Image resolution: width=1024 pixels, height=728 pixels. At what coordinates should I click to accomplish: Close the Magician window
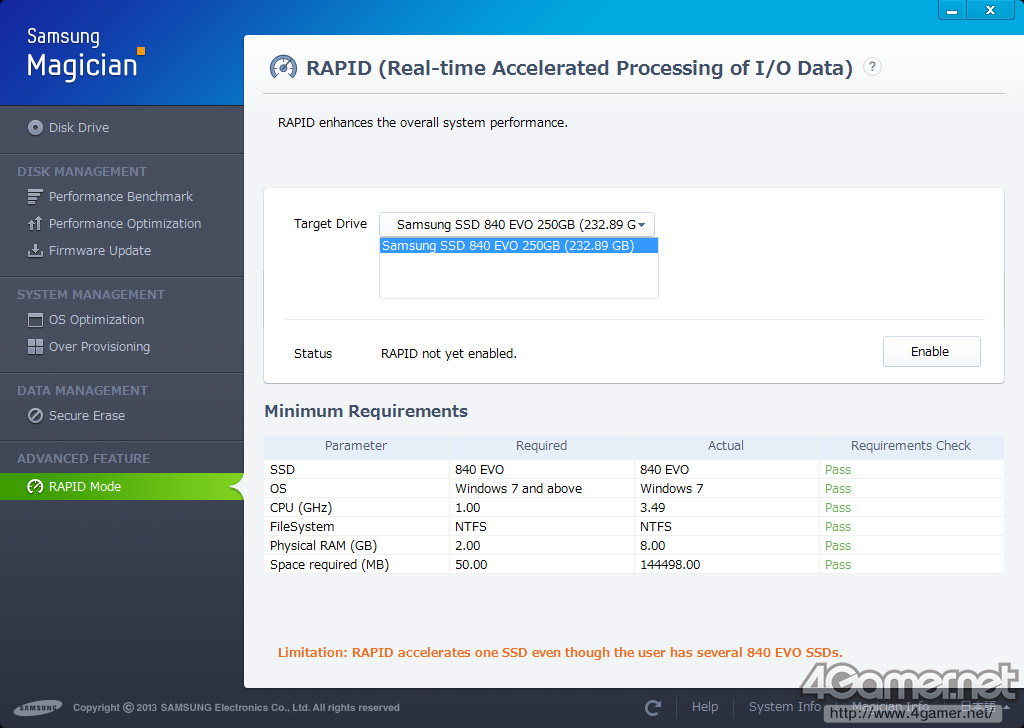[990, 10]
